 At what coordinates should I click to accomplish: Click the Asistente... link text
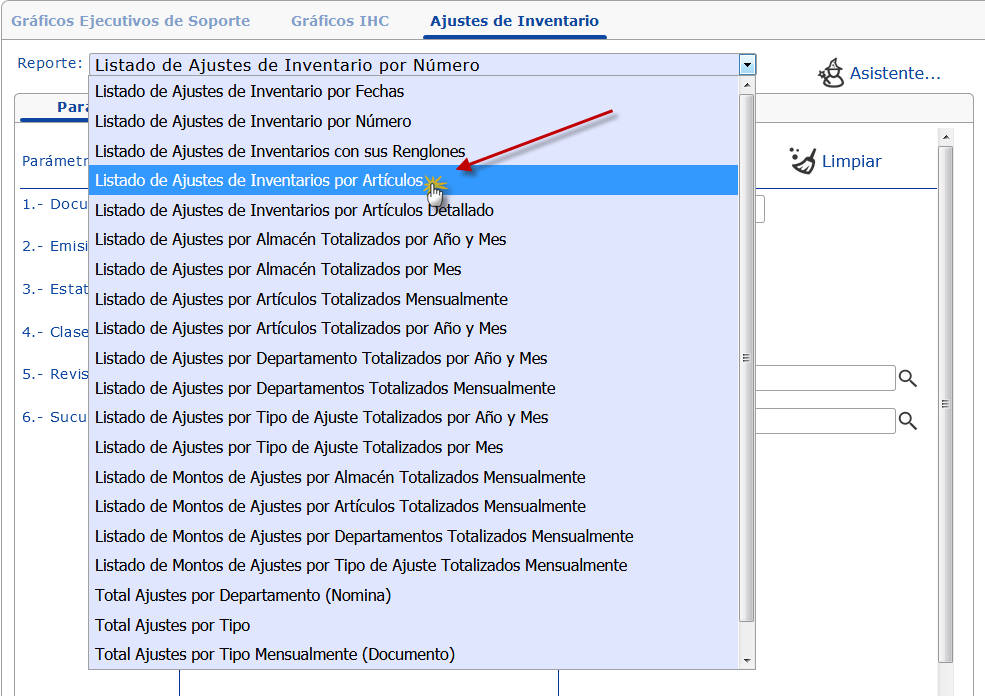[895, 73]
